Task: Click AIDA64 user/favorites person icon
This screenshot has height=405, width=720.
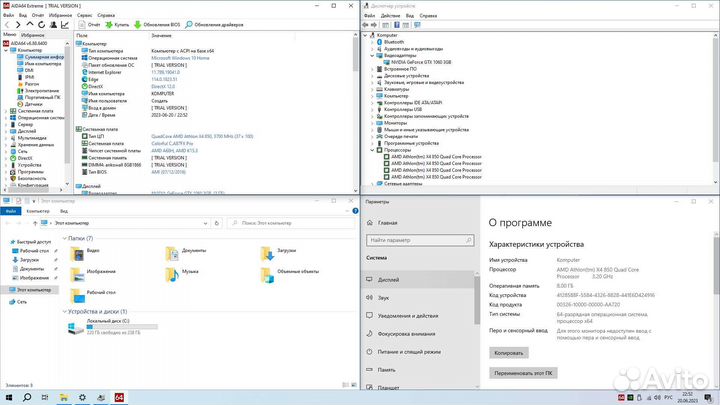Action: tap(53, 24)
